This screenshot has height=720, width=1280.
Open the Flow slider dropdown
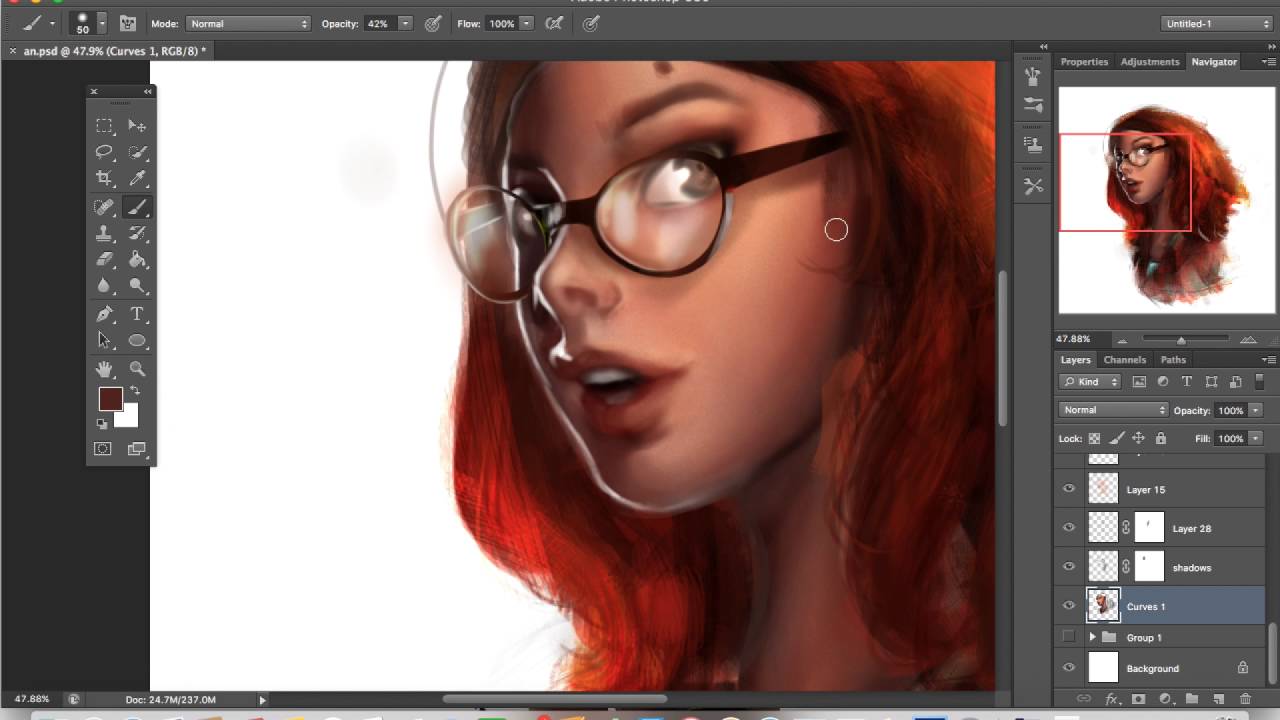(526, 23)
